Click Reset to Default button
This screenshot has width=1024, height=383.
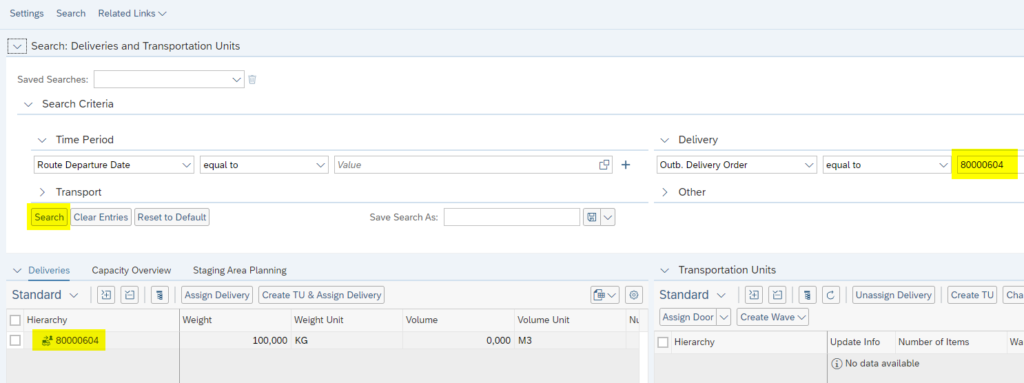[172, 218]
